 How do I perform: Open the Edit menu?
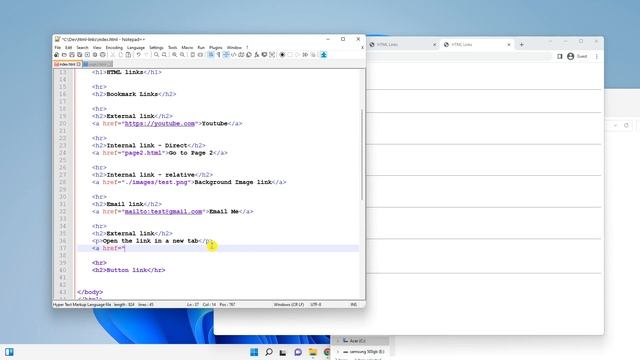pyautogui.click(x=69, y=48)
